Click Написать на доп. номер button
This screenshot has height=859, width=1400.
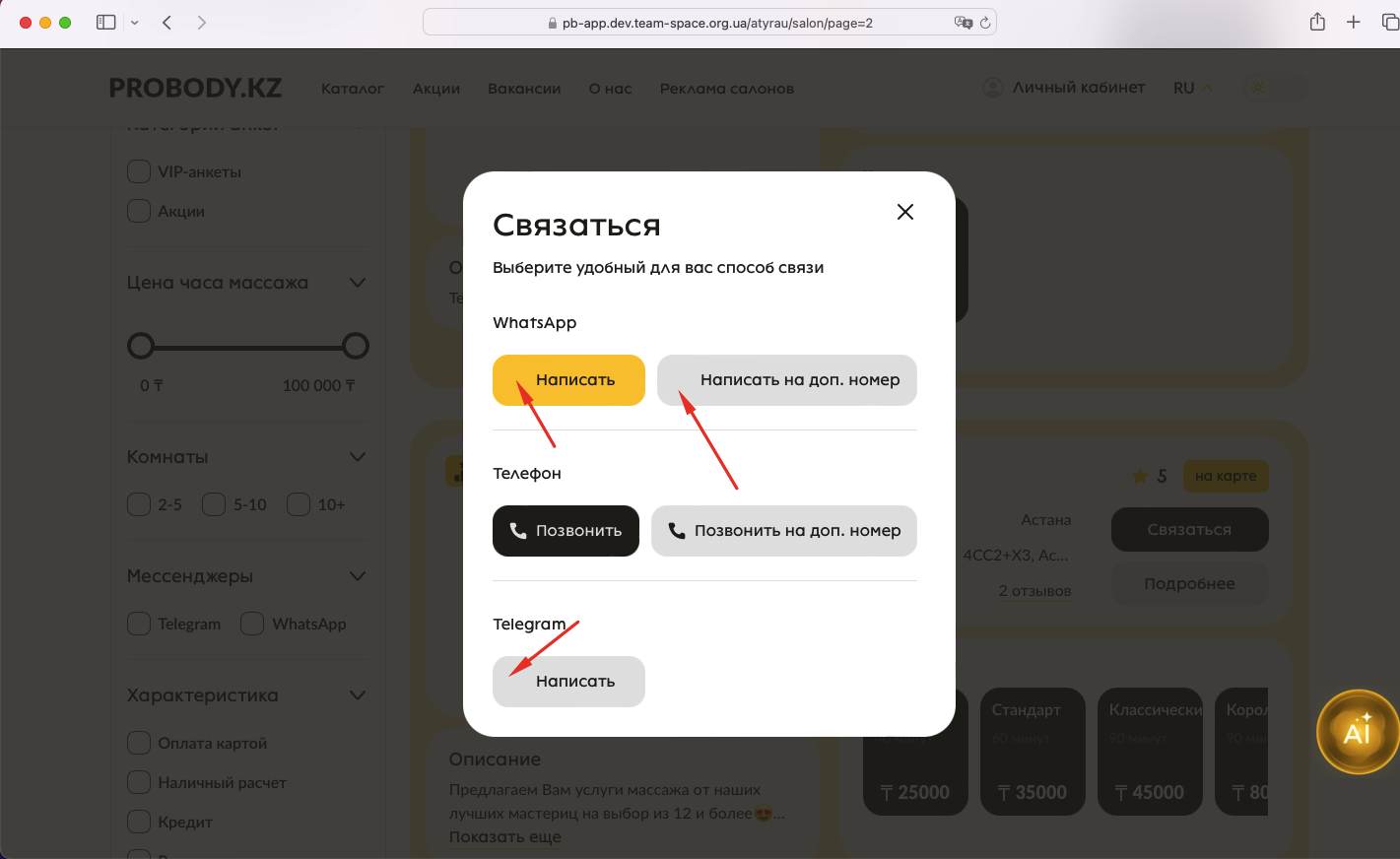pyautogui.click(x=787, y=380)
